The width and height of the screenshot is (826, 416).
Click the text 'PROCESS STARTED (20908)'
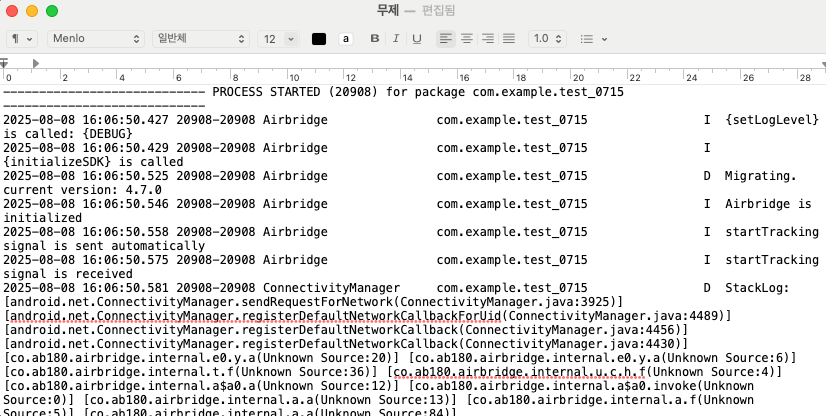(x=295, y=92)
